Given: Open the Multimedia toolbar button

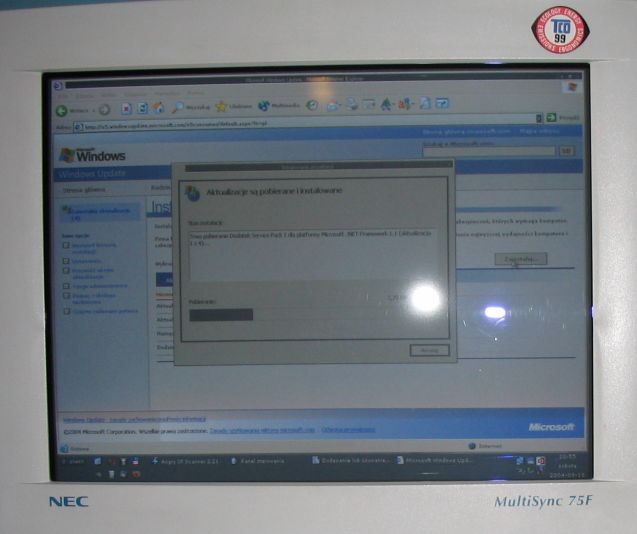Looking at the screenshot, I should click(x=279, y=106).
